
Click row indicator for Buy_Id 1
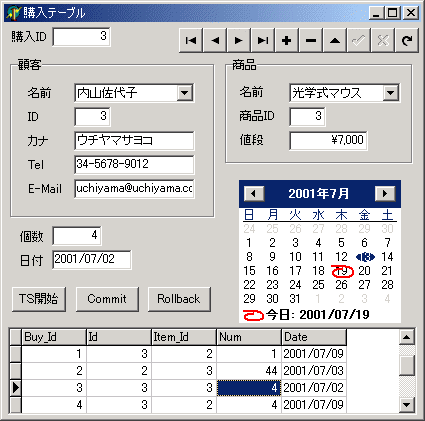point(15,354)
